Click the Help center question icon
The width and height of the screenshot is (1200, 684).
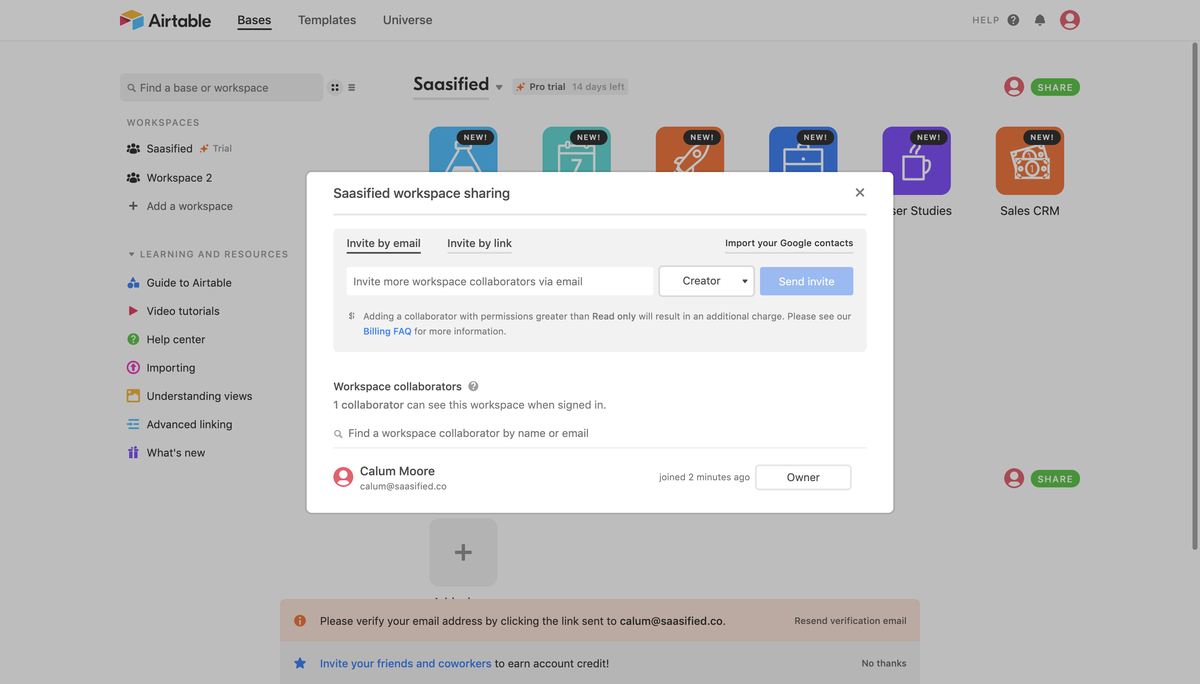tap(133, 339)
